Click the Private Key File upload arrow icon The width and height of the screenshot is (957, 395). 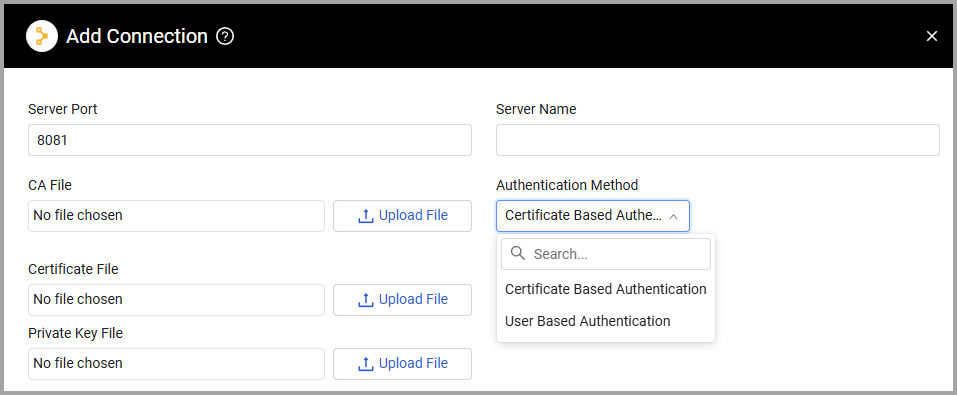(x=365, y=364)
